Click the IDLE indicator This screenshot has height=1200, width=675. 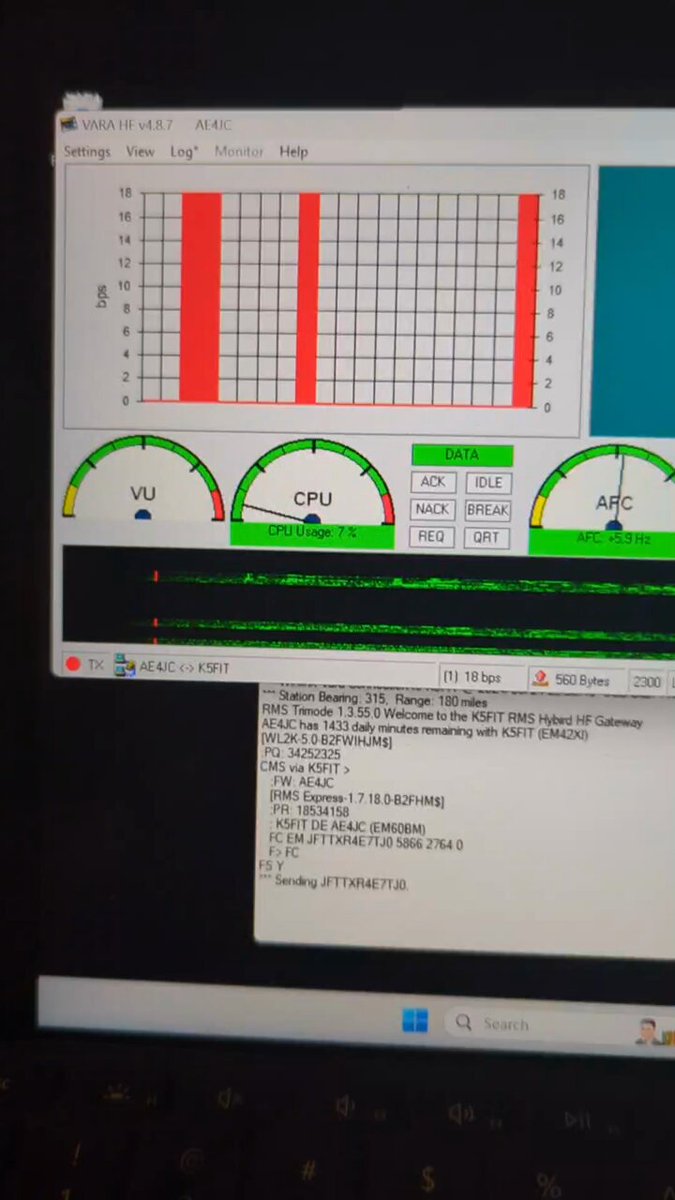[x=488, y=483]
